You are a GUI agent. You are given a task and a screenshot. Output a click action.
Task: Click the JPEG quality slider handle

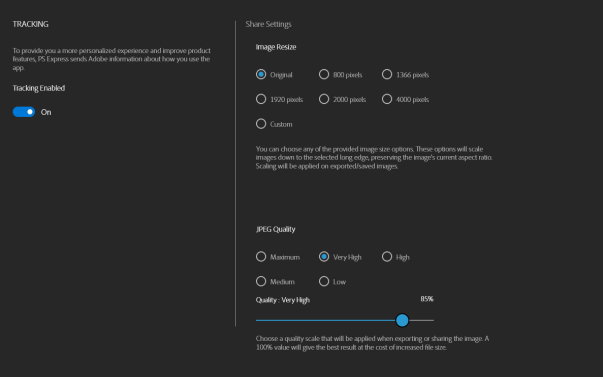[402, 320]
